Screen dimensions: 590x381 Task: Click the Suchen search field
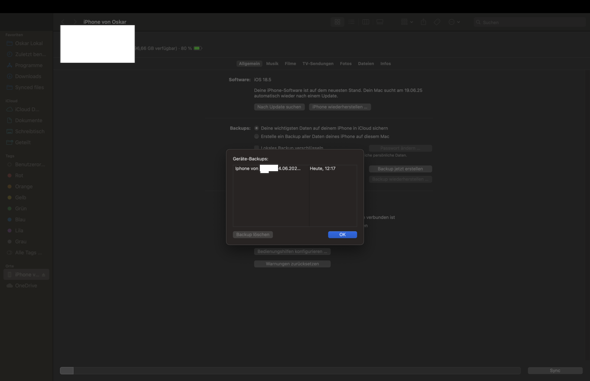(x=530, y=22)
